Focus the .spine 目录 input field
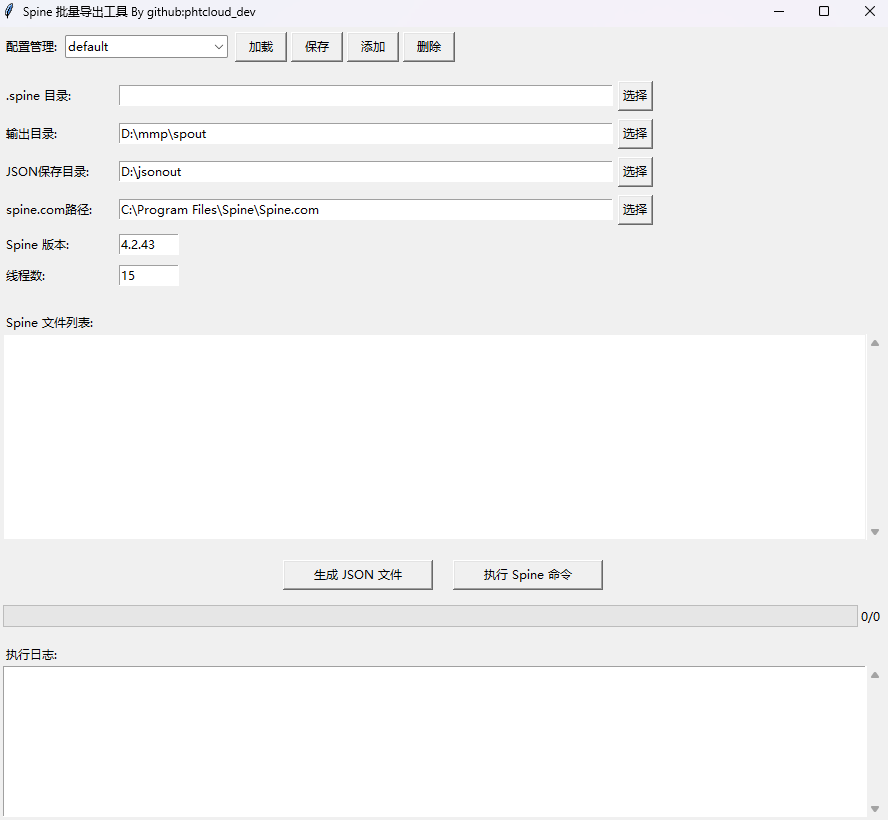This screenshot has height=820, width=888. [366, 96]
